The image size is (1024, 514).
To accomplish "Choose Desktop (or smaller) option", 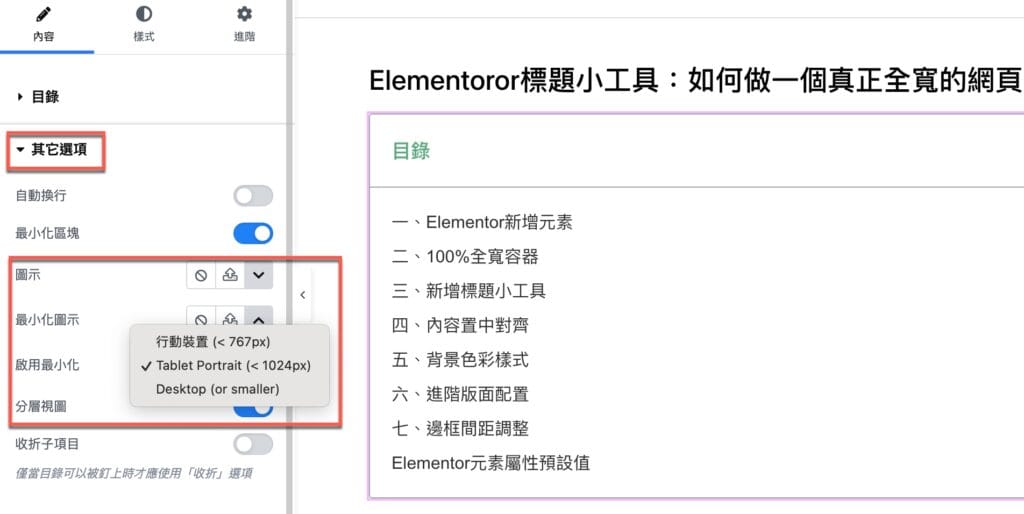I will (217, 389).
